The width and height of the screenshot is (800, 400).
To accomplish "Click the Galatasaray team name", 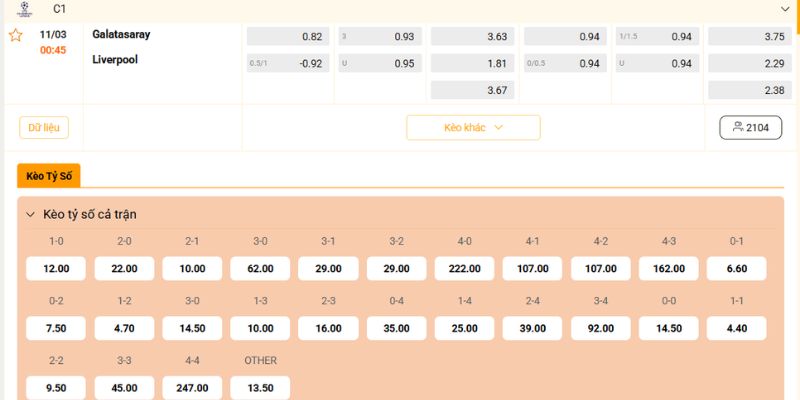I will (x=121, y=35).
